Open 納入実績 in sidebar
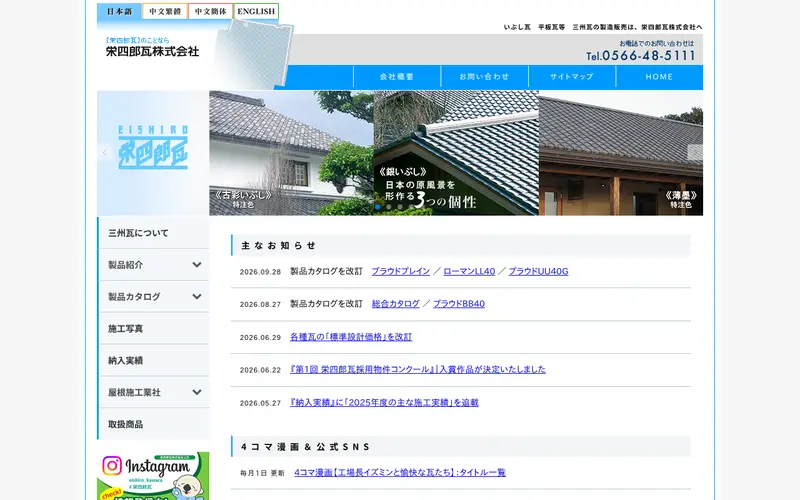Screen dimensions: 800x500 click(154, 361)
